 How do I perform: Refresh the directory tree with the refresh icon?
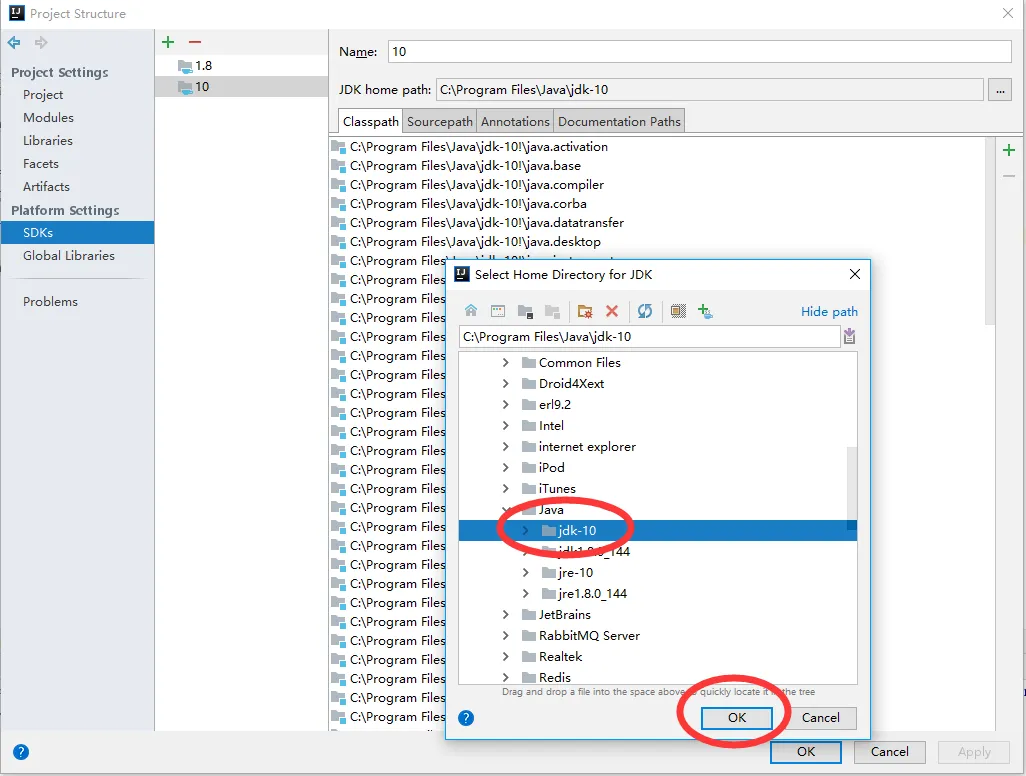(645, 311)
